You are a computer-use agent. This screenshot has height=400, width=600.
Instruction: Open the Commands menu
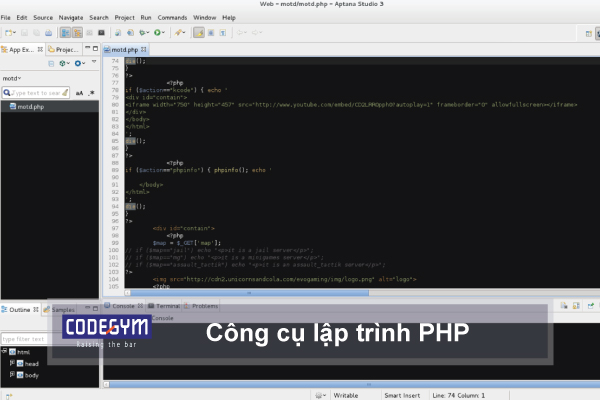pos(172,18)
